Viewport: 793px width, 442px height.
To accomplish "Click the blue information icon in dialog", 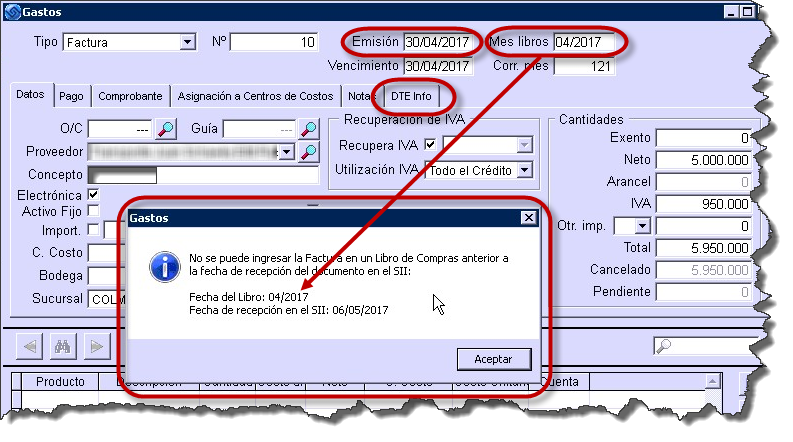I will coord(160,266).
